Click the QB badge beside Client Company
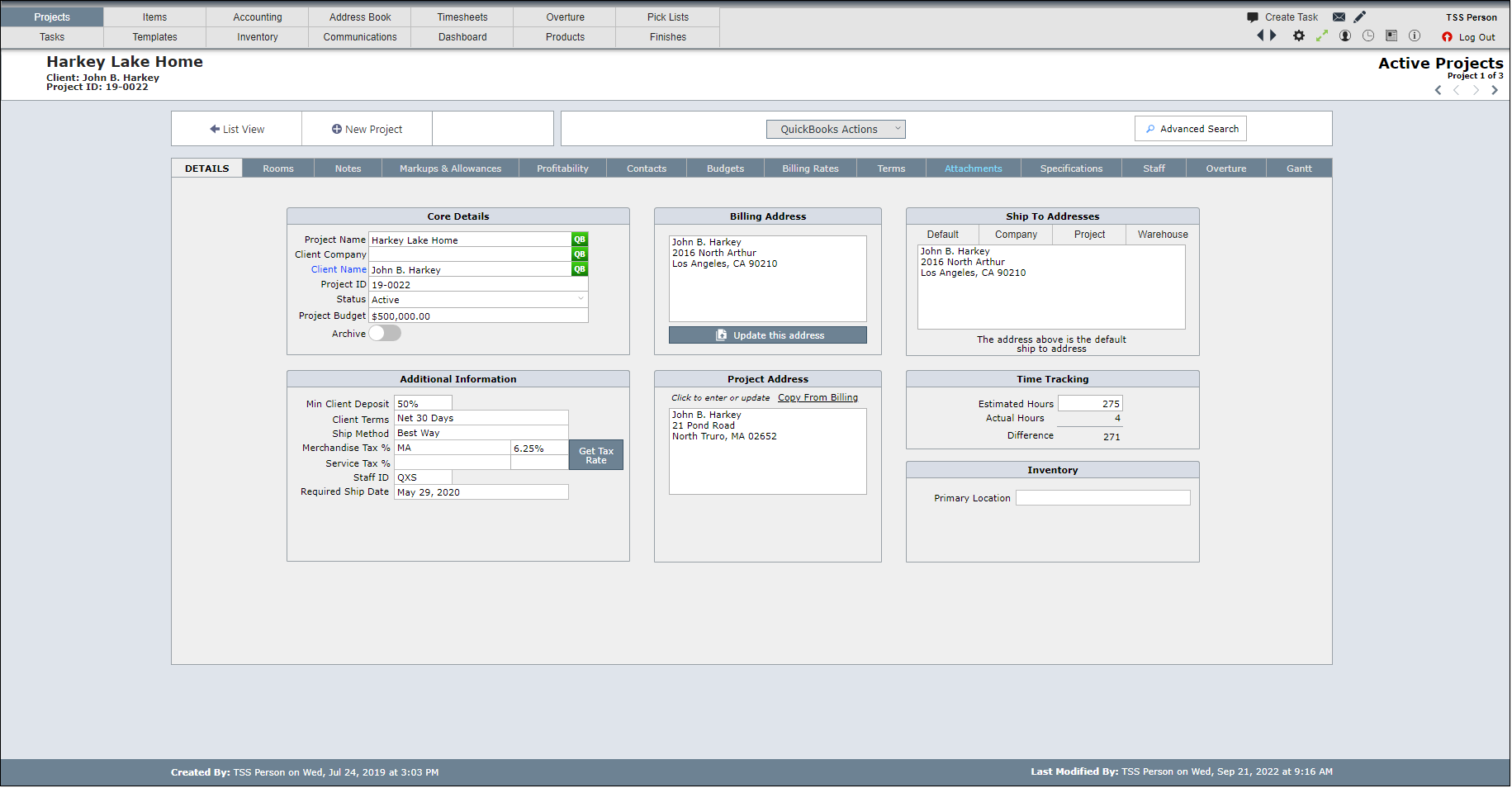The height and width of the screenshot is (788, 1512). [580, 254]
